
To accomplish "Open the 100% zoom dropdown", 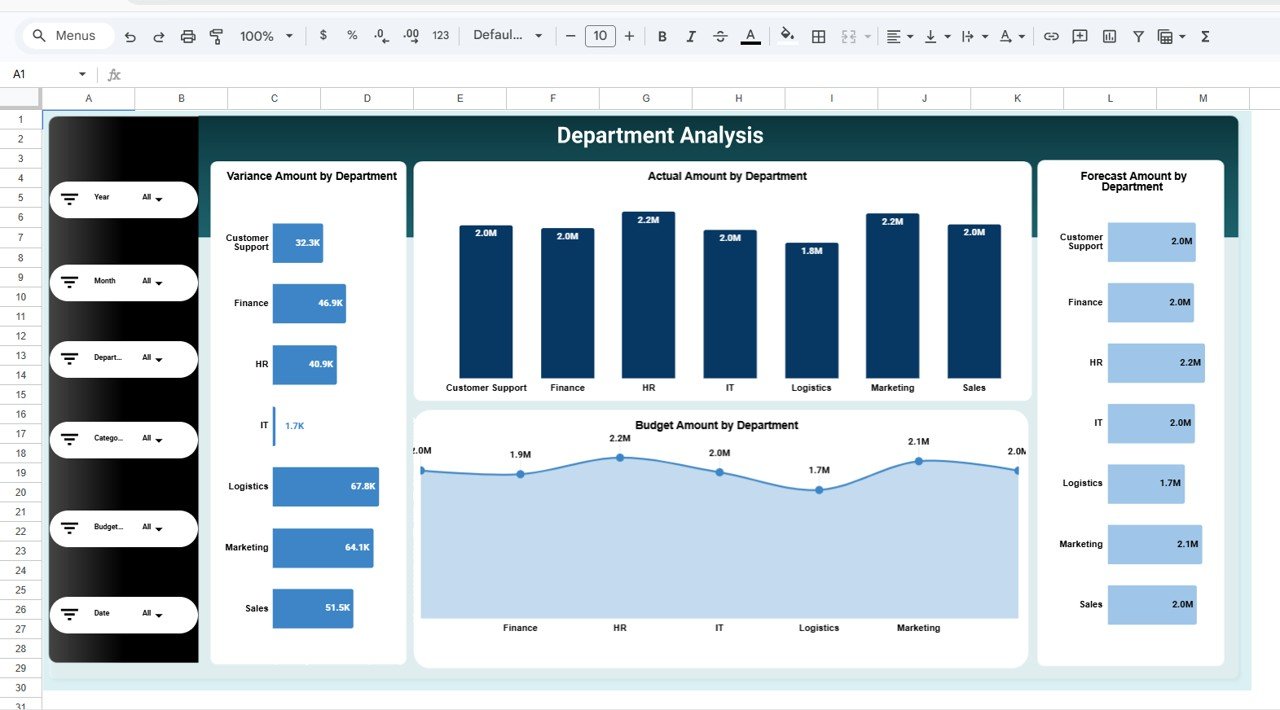I will 265,35.
